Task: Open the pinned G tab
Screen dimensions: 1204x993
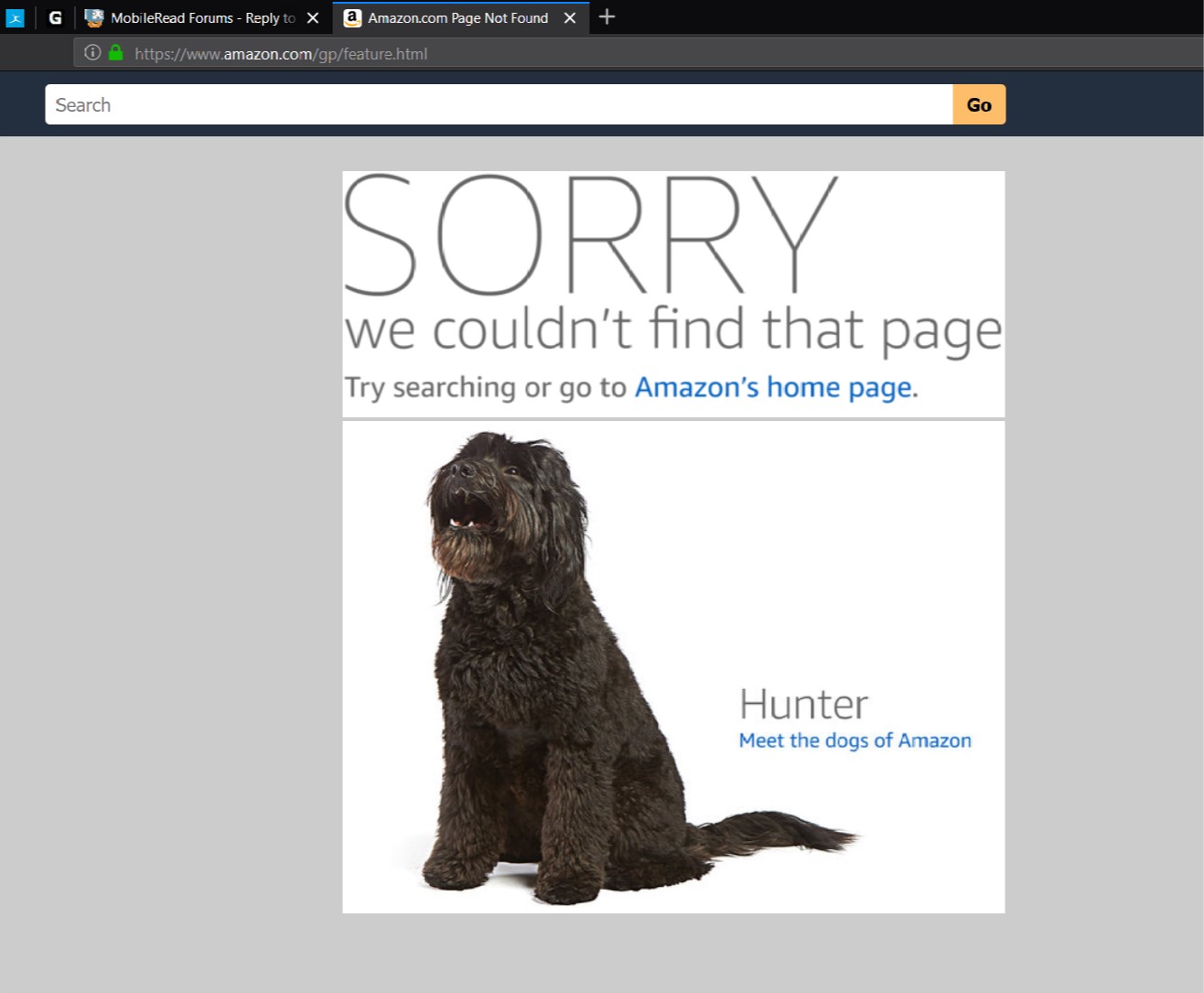Action: coord(55,17)
